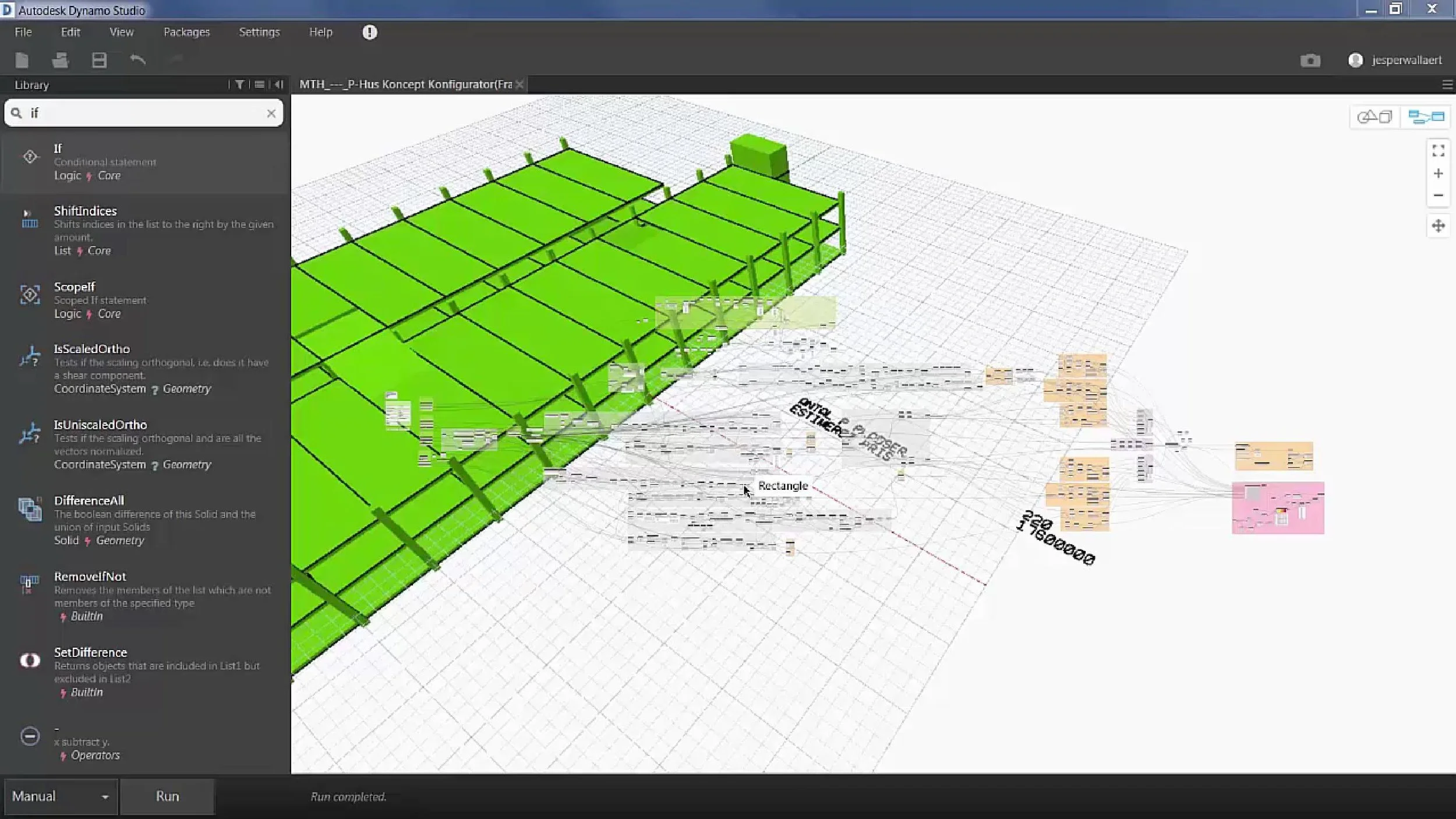
Task: Open the jesperwallaert account link
Action: tap(1406, 60)
